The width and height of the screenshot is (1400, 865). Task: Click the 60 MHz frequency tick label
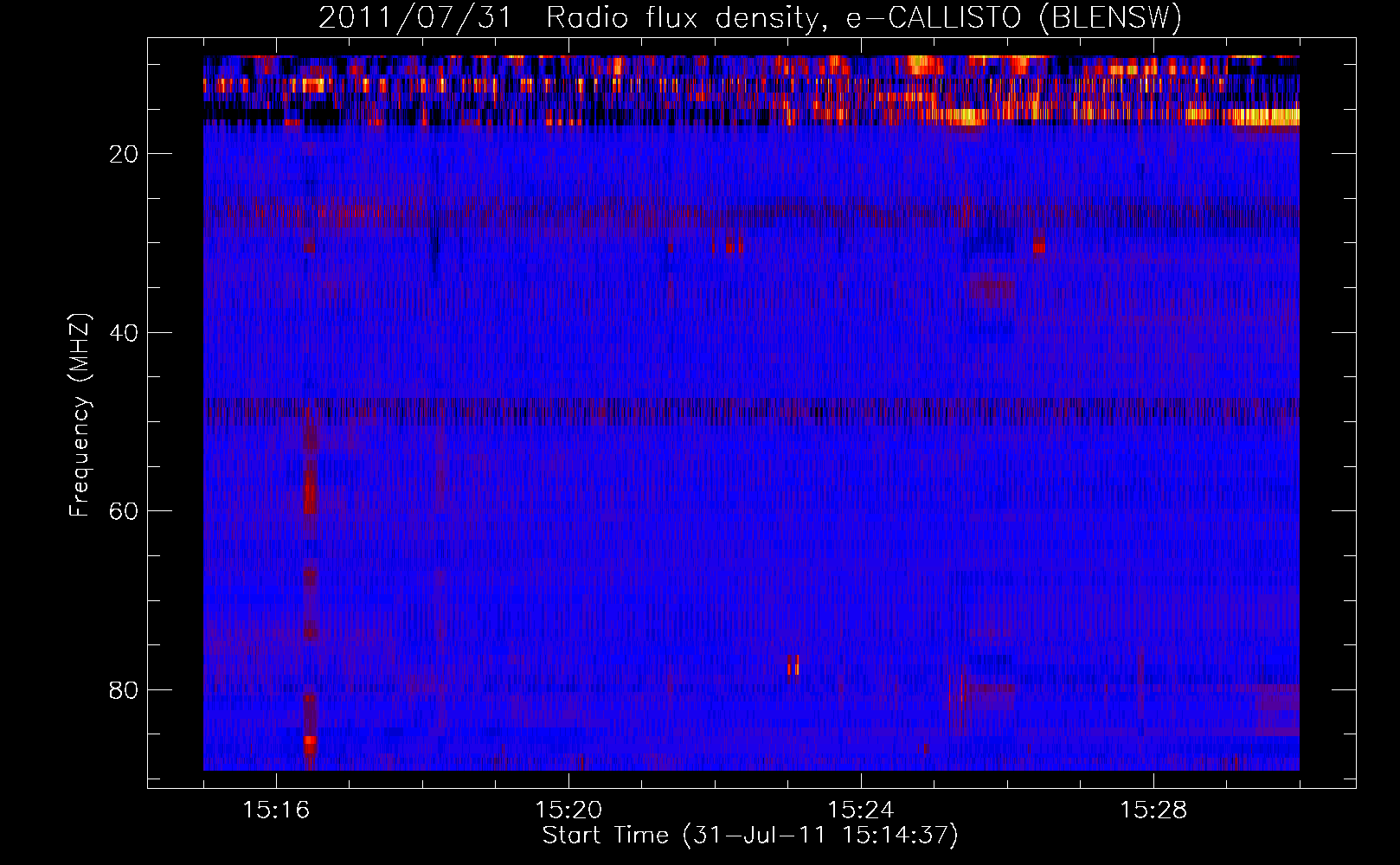(x=125, y=511)
